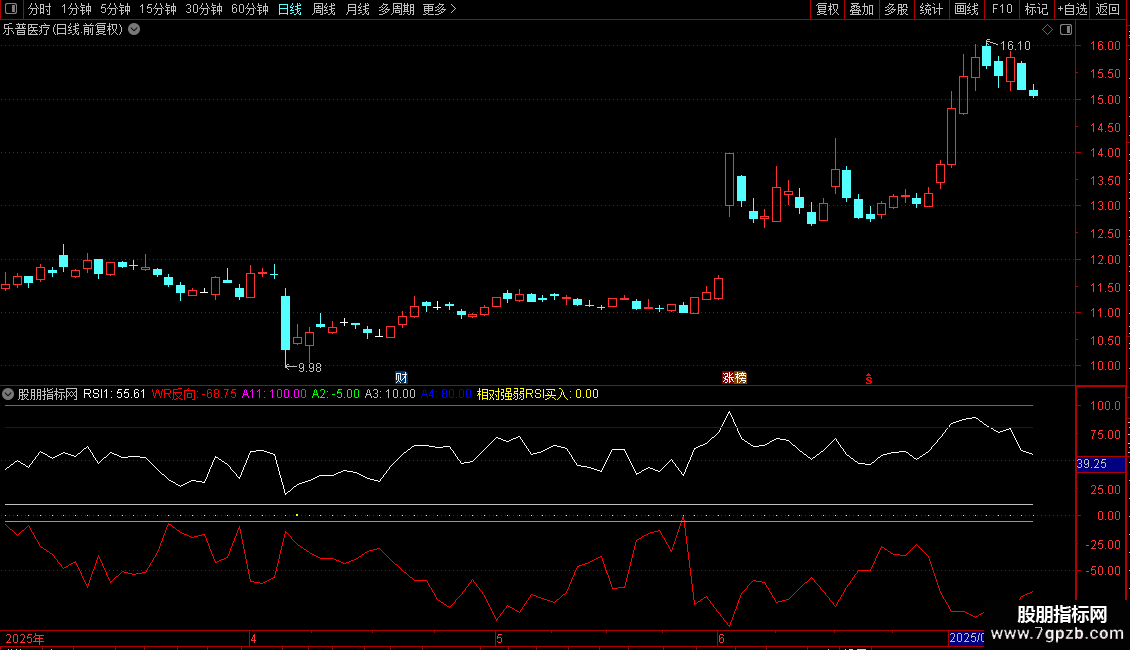The height and width of the screenshot is (650, 1130).
Task: Click the diamond icon above the chart
Action: [1048, 30]
